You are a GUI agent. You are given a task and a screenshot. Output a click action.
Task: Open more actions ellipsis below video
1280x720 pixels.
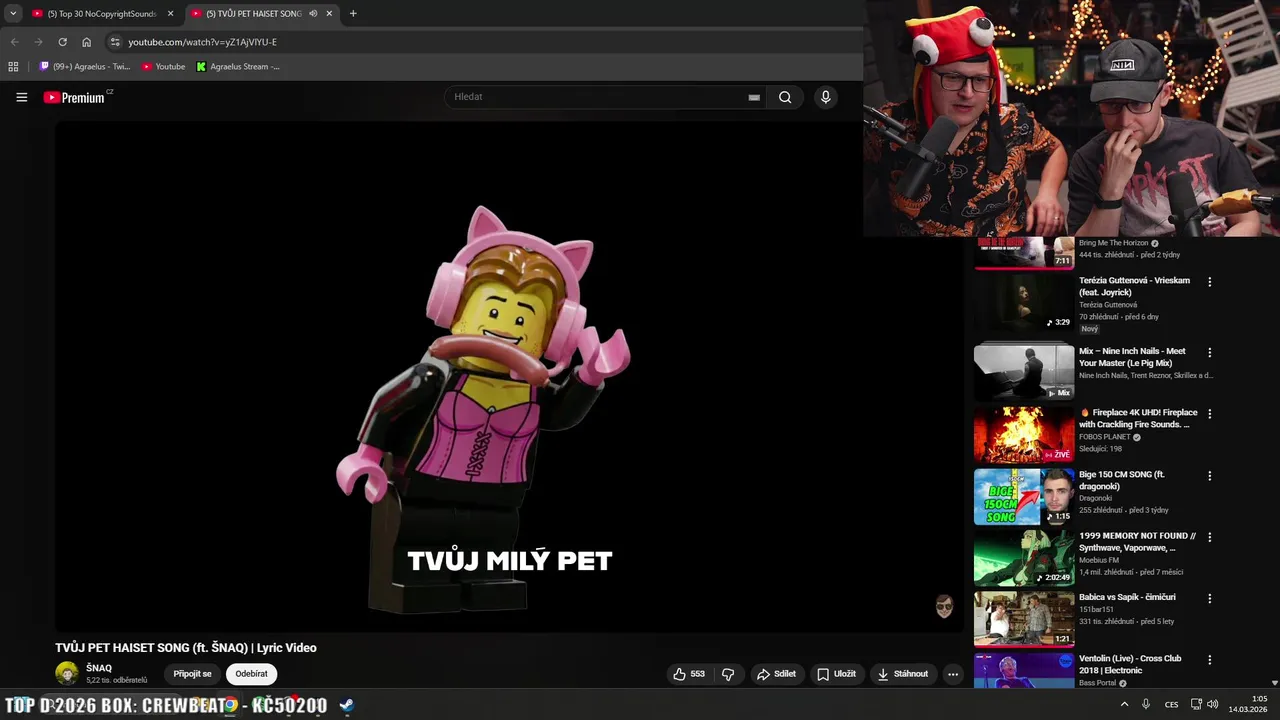tap(953, 674)
